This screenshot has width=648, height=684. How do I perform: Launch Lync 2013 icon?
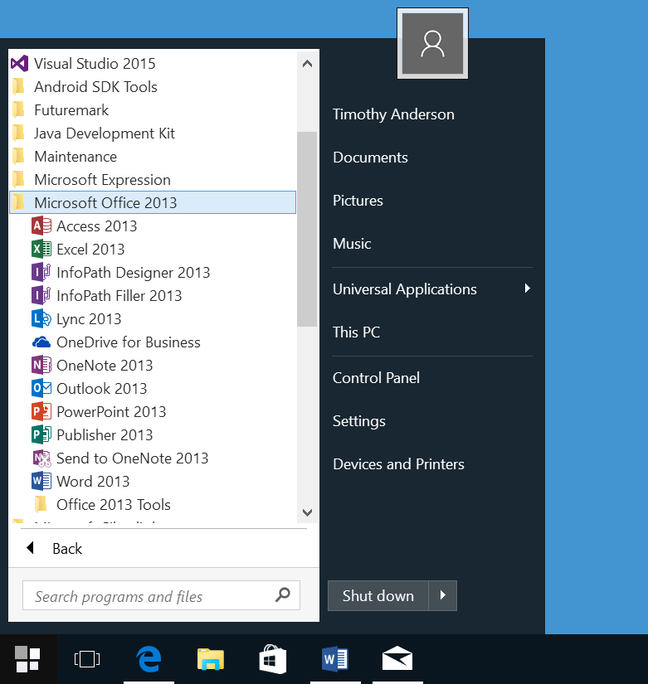pos(41,319)
